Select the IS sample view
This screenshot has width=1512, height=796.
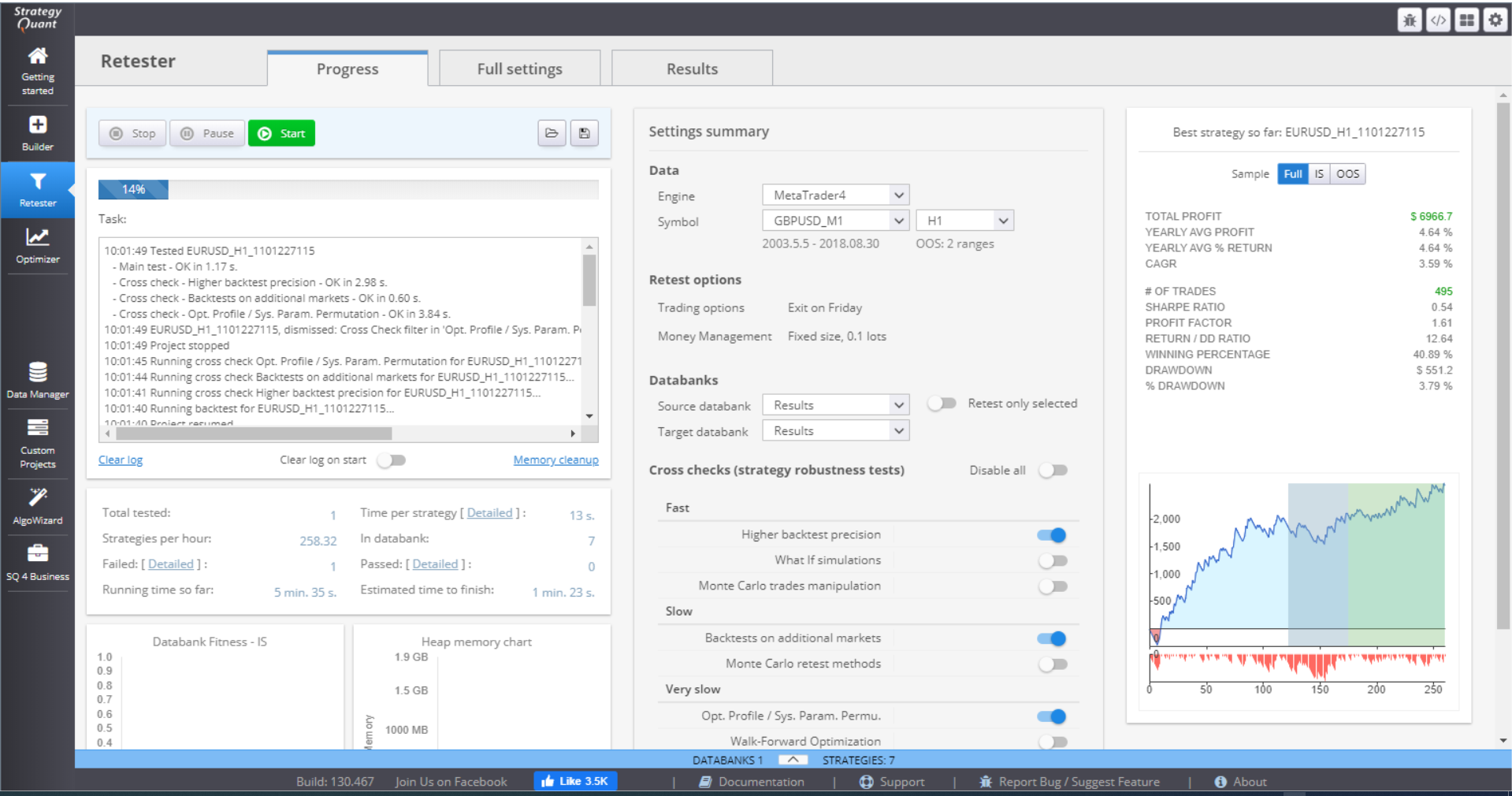click(1319, 173)
